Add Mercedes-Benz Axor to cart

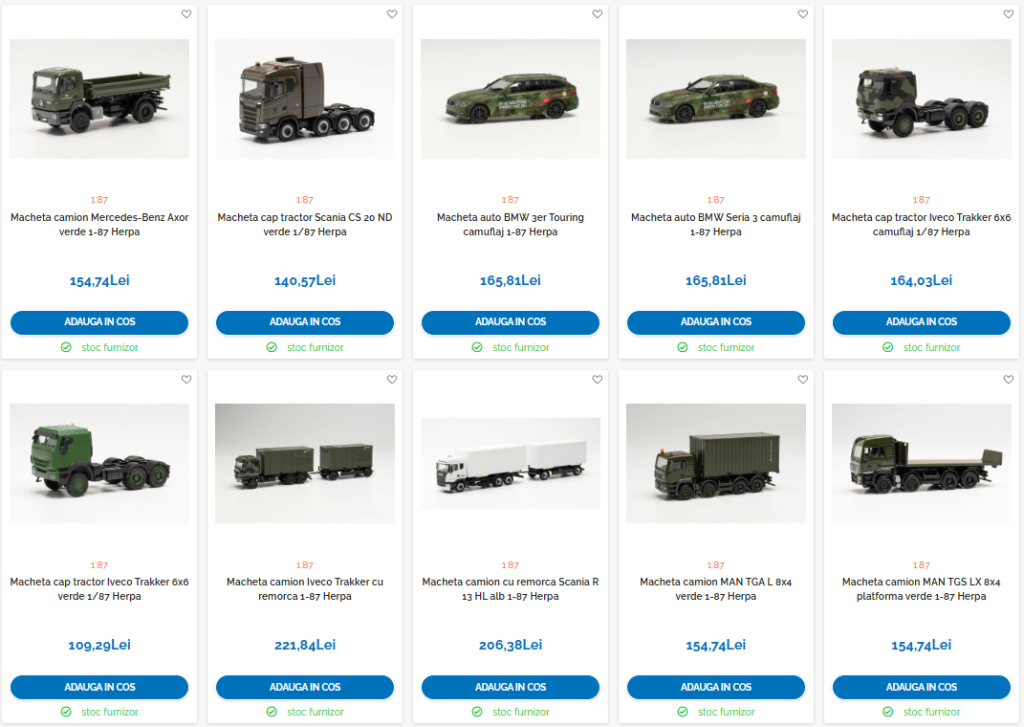pos(99,322)
